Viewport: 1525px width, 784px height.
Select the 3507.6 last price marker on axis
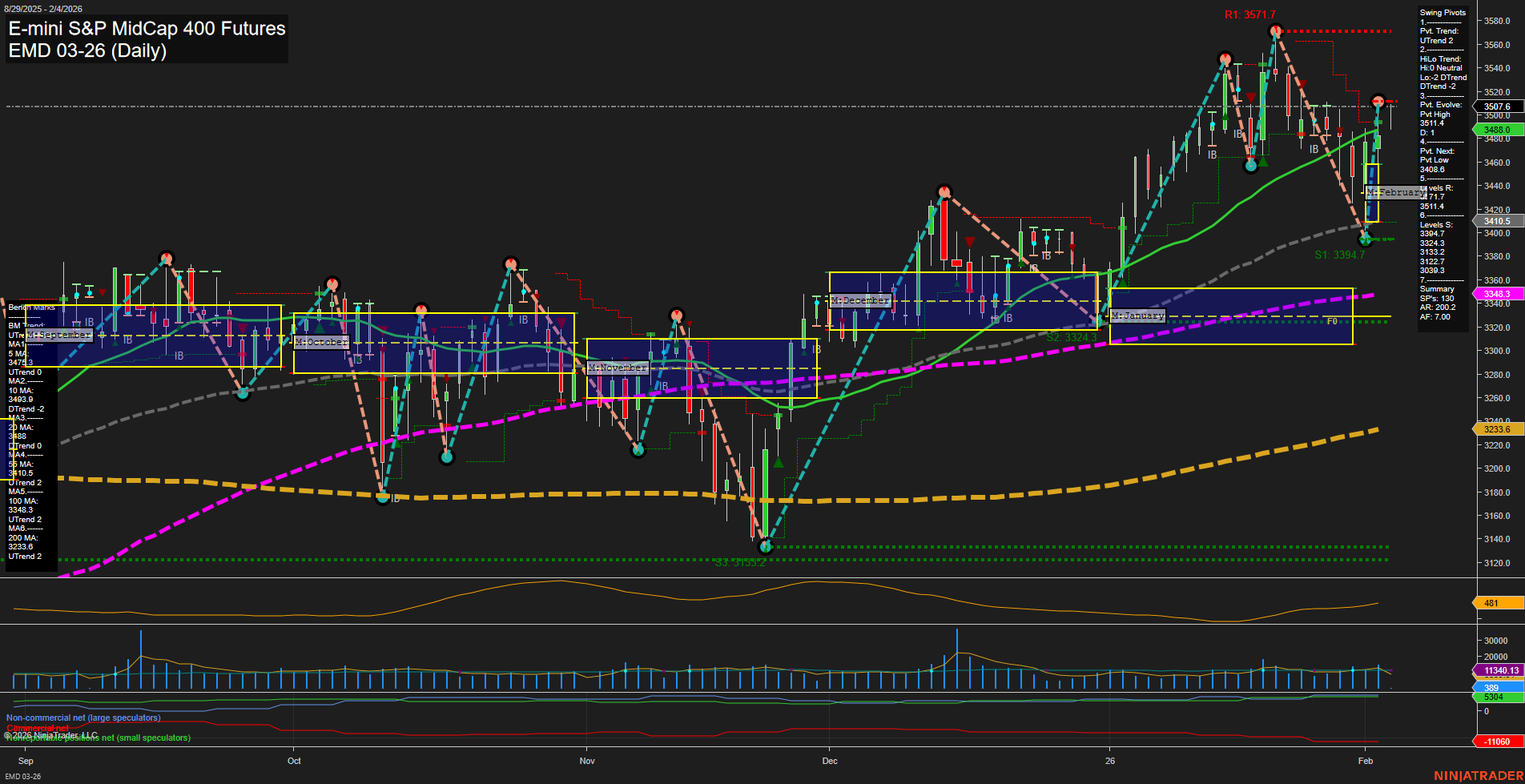pyautogui.click(x=1495, y=107)
